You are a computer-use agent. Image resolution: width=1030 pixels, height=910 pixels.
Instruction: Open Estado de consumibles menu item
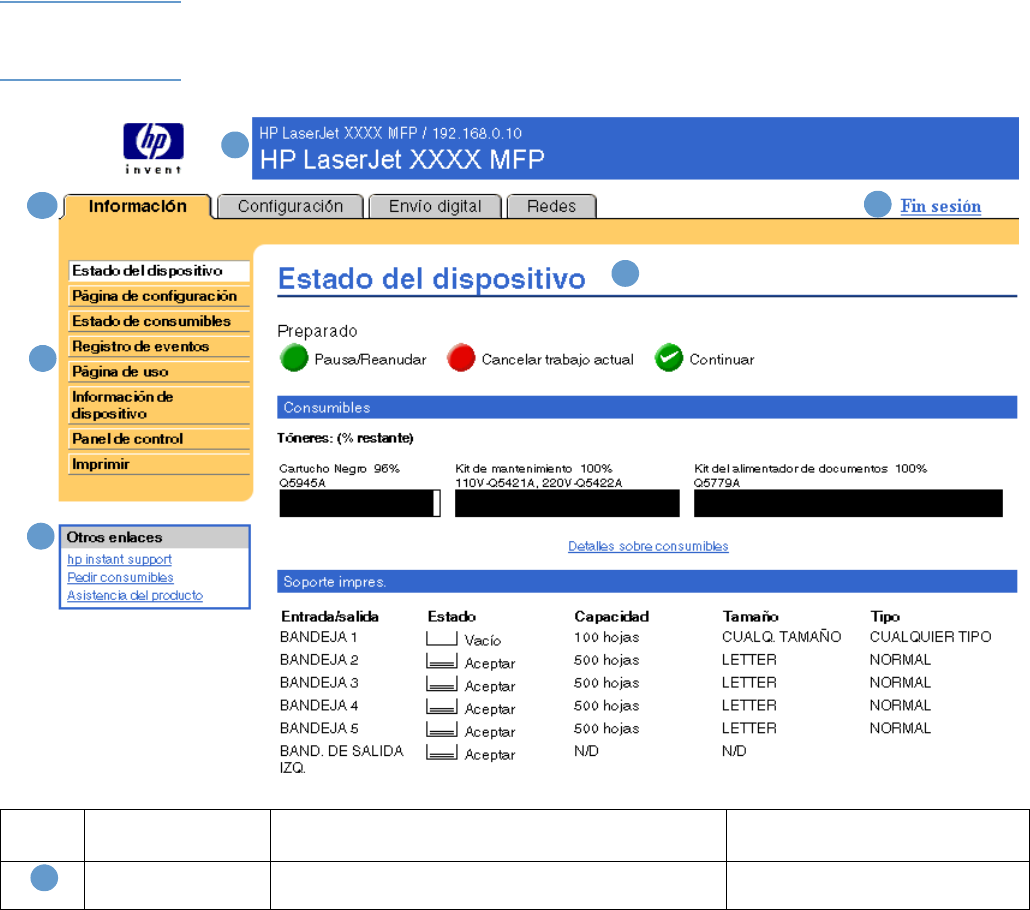click(x=159, y=321)
